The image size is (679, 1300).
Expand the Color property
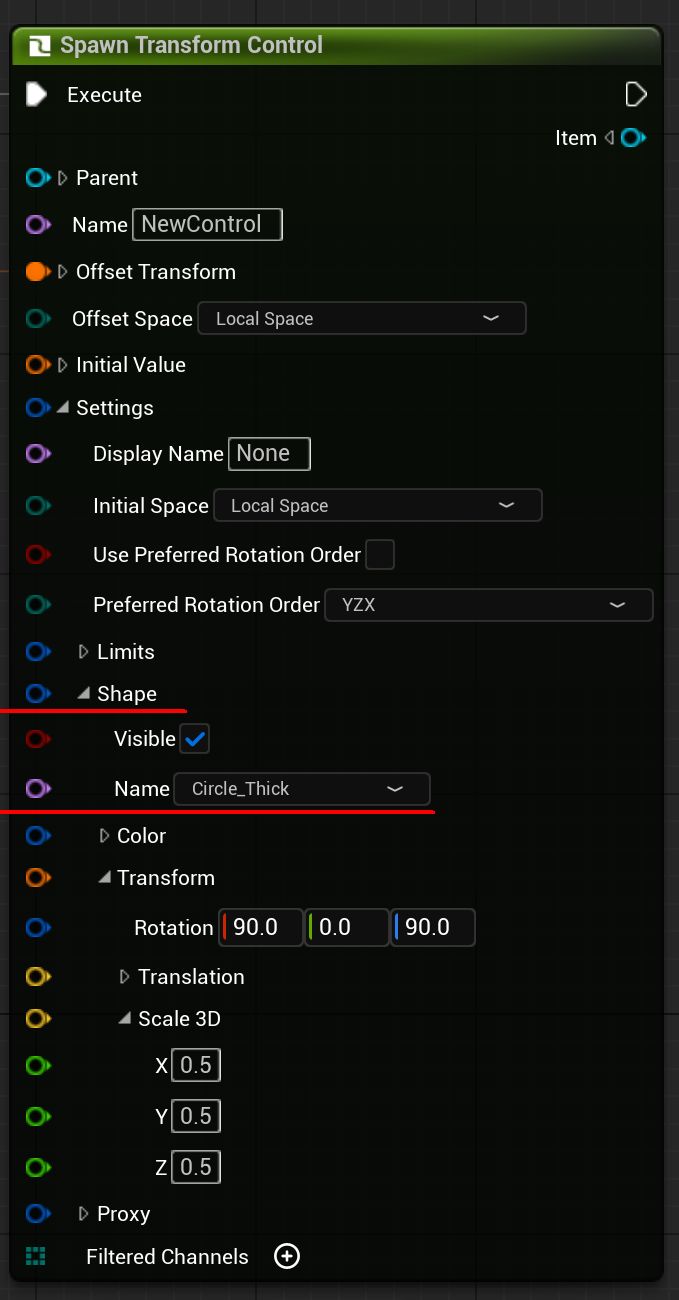pos(104,836)
